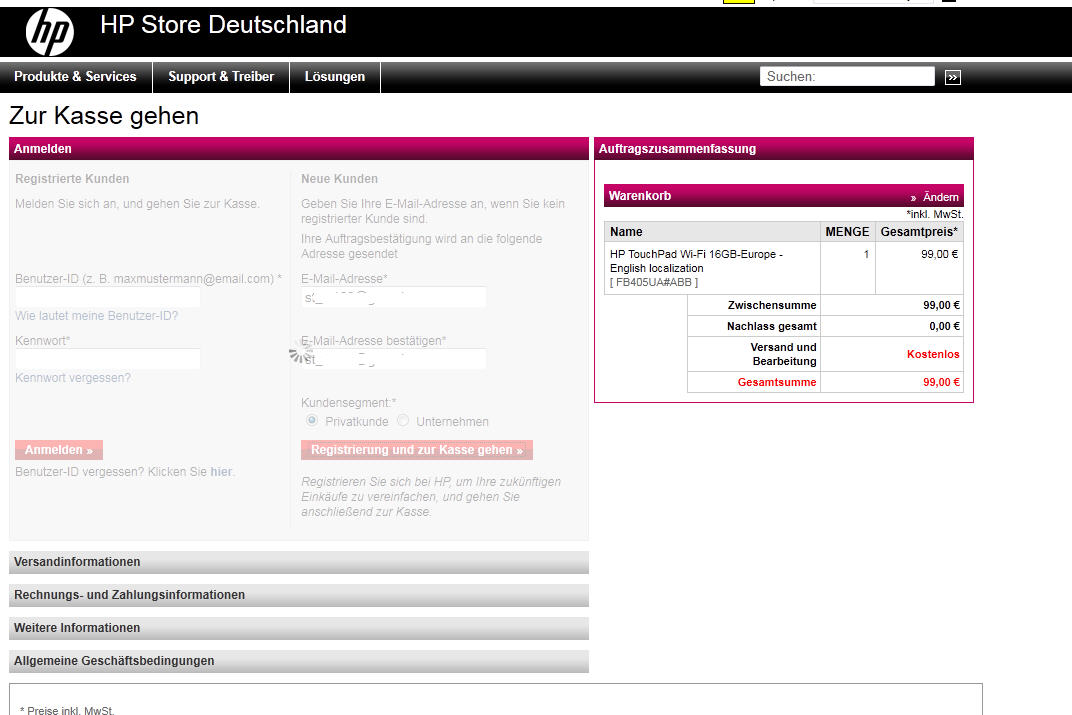Click the search go arrow button

point(952,77)
